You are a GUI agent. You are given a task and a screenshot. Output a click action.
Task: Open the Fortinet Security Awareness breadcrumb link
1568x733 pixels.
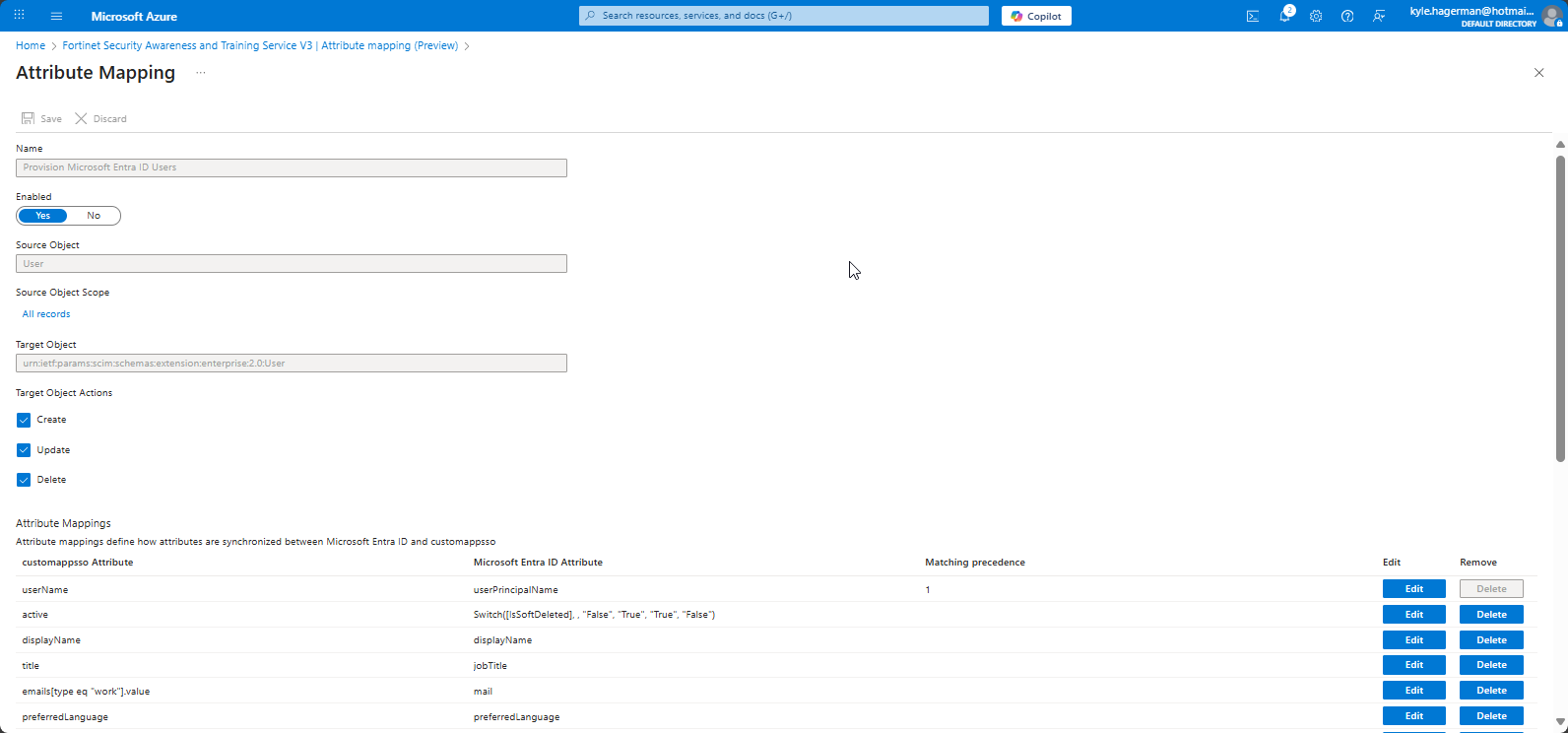click(260, 45)
